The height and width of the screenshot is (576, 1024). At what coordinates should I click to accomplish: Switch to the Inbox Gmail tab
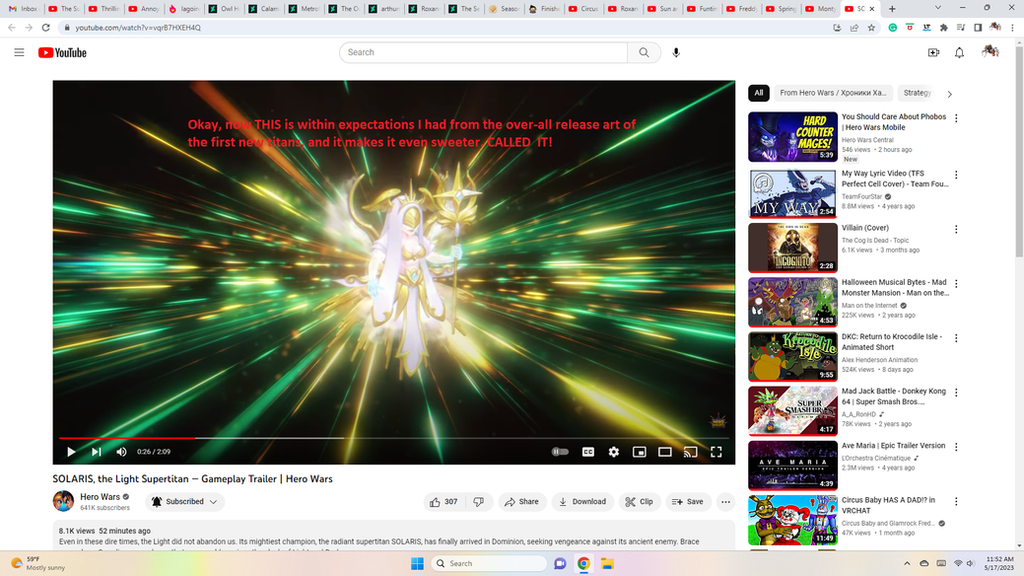(x=23, y=8)
